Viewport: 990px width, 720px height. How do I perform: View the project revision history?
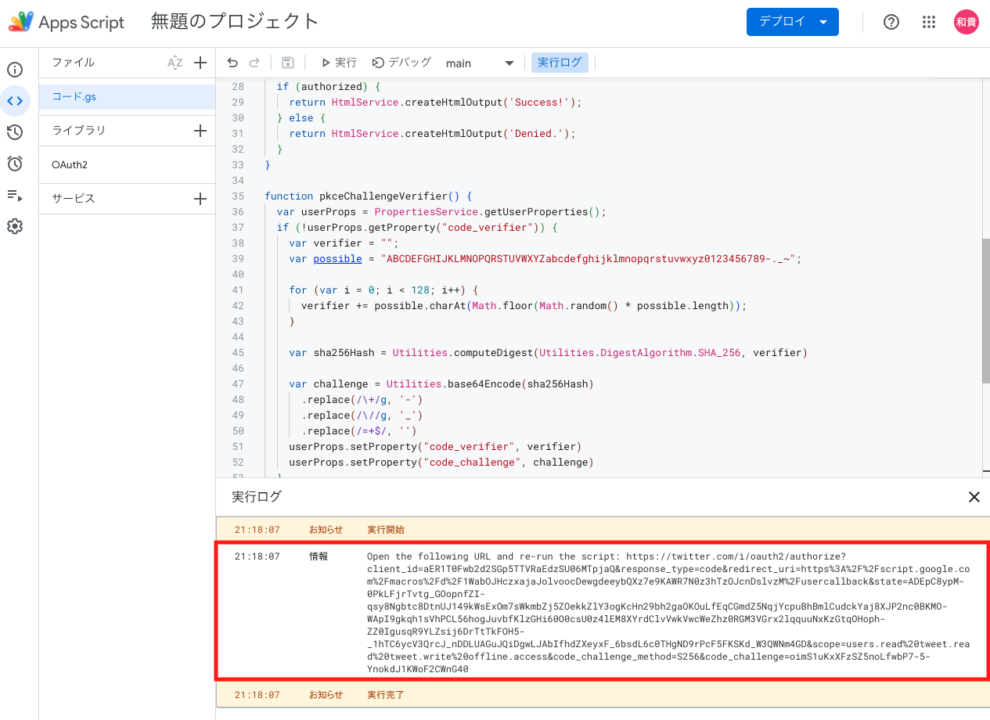(15, 132)
